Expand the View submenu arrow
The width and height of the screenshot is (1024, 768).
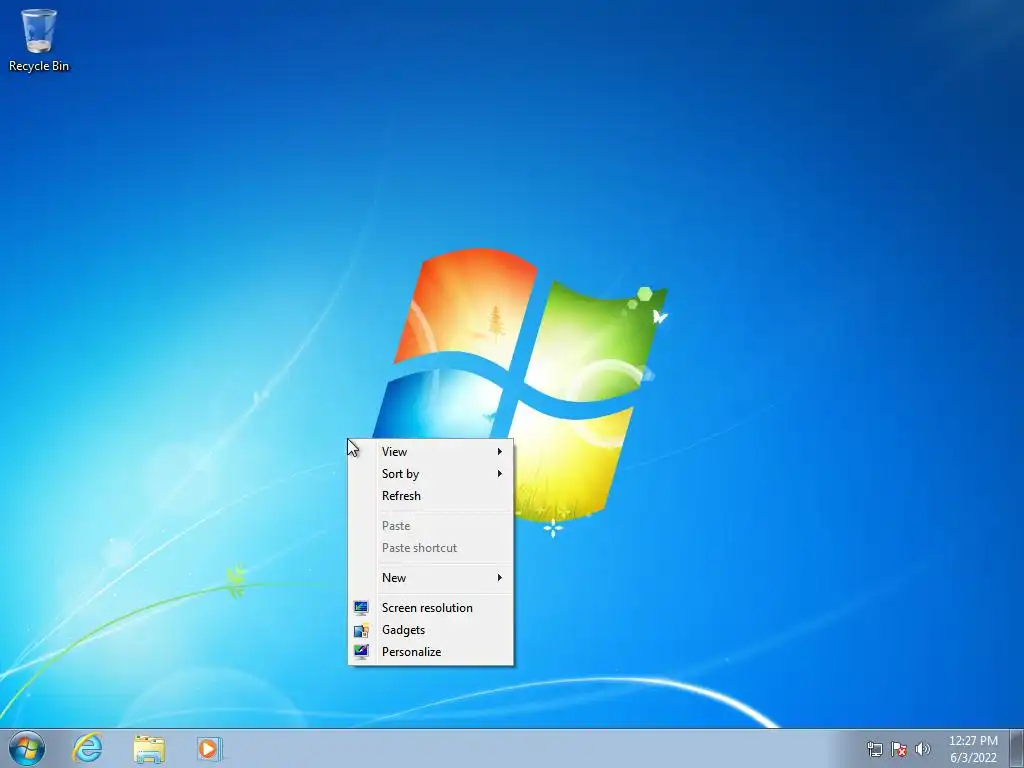coord(500,451)
